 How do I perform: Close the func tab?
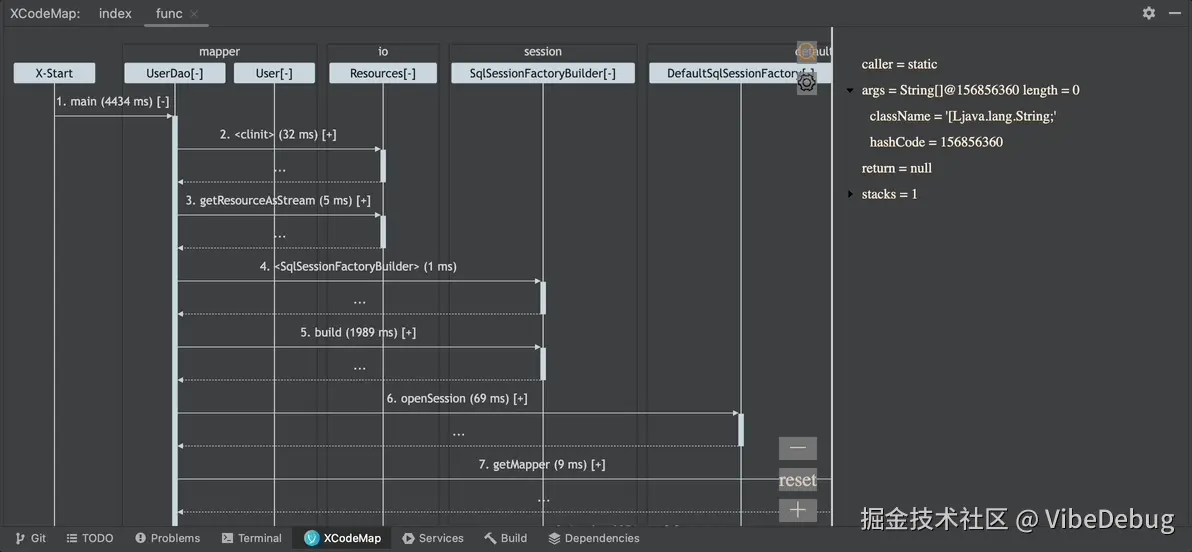pos(195,14)
